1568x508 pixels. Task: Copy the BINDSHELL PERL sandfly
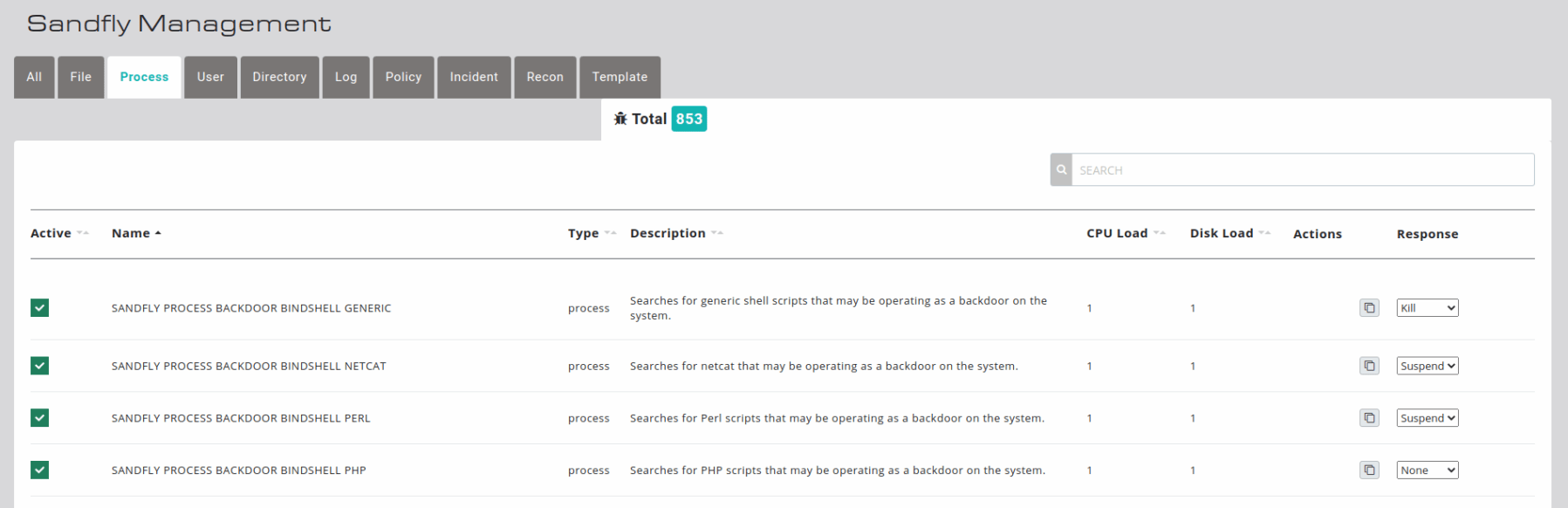(x=1369, y=418)
